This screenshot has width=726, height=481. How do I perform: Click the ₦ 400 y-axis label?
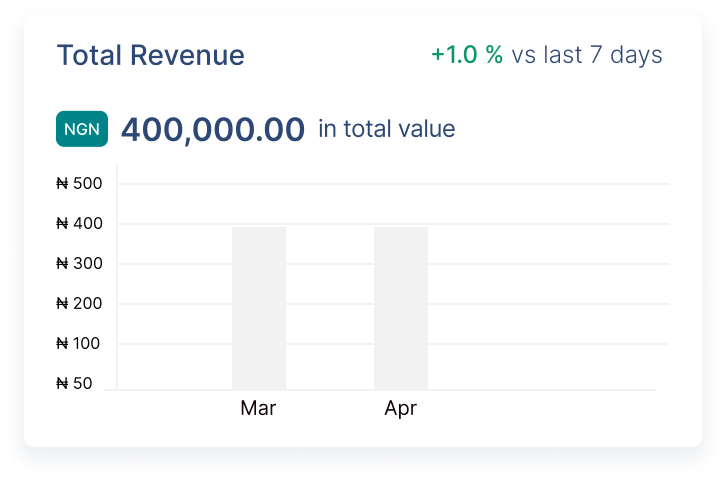80,224
